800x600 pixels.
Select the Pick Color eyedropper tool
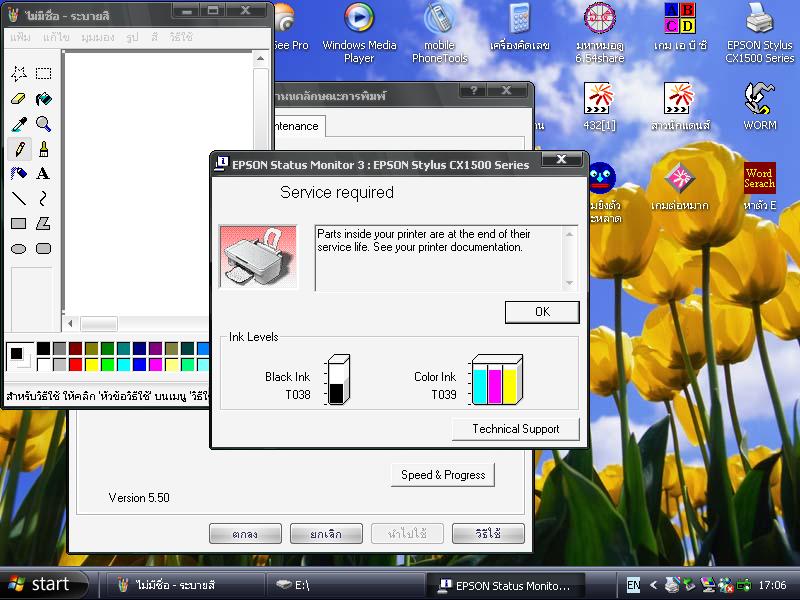(x=19, y=123)
